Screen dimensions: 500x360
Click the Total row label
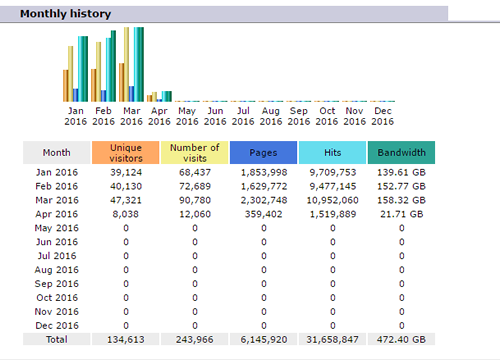[x=57, y=339]
